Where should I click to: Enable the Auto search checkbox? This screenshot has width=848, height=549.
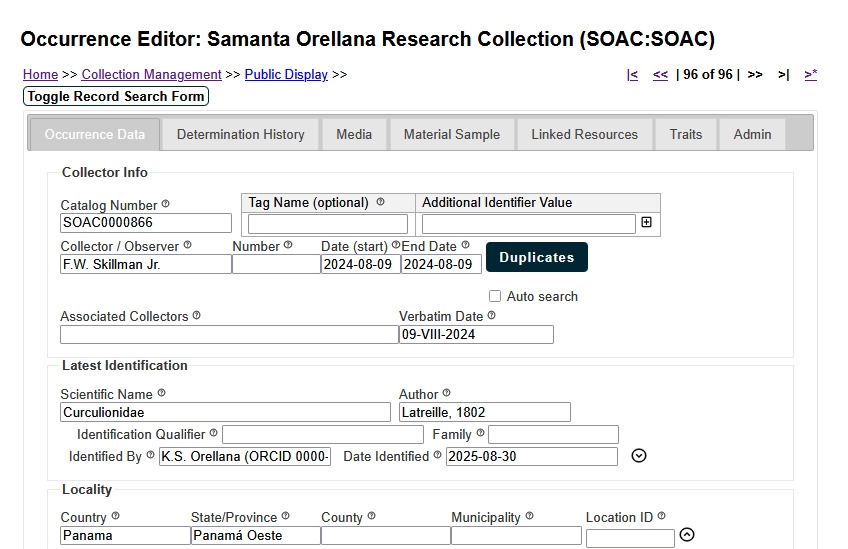[x=495, y=297]
